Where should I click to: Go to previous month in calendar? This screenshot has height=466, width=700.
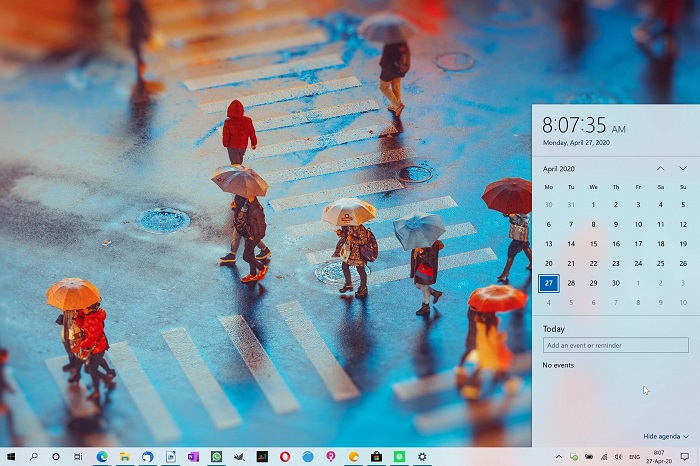(661, 168)
